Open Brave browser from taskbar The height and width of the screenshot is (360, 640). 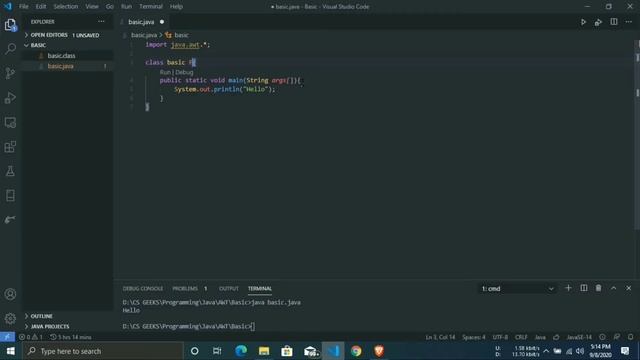[379, 351]
